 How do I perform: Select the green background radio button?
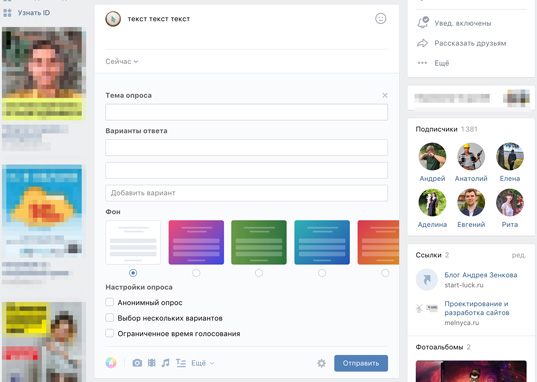click(x=259, y=273)
